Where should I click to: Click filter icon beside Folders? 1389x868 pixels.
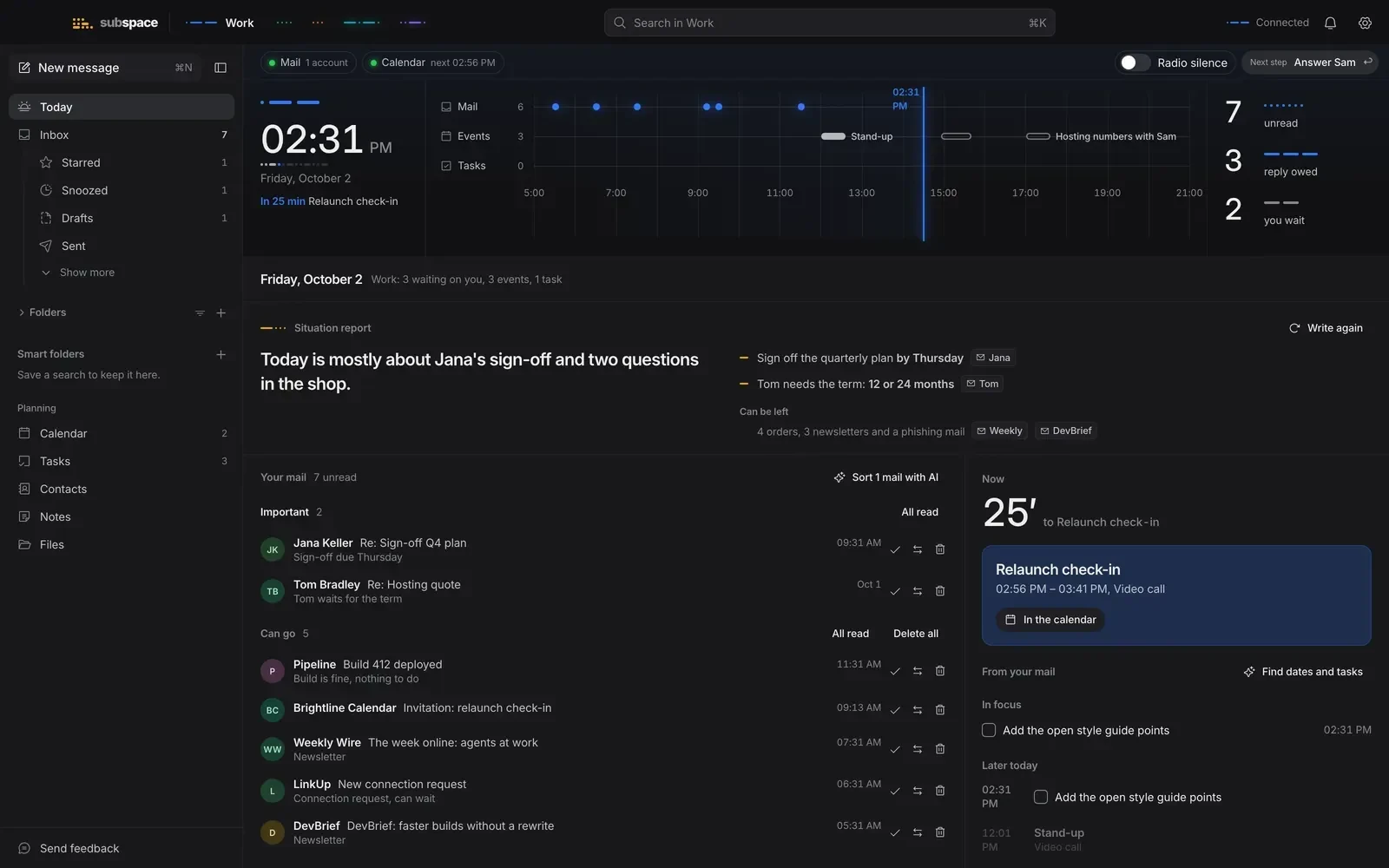tap(200, 312)
